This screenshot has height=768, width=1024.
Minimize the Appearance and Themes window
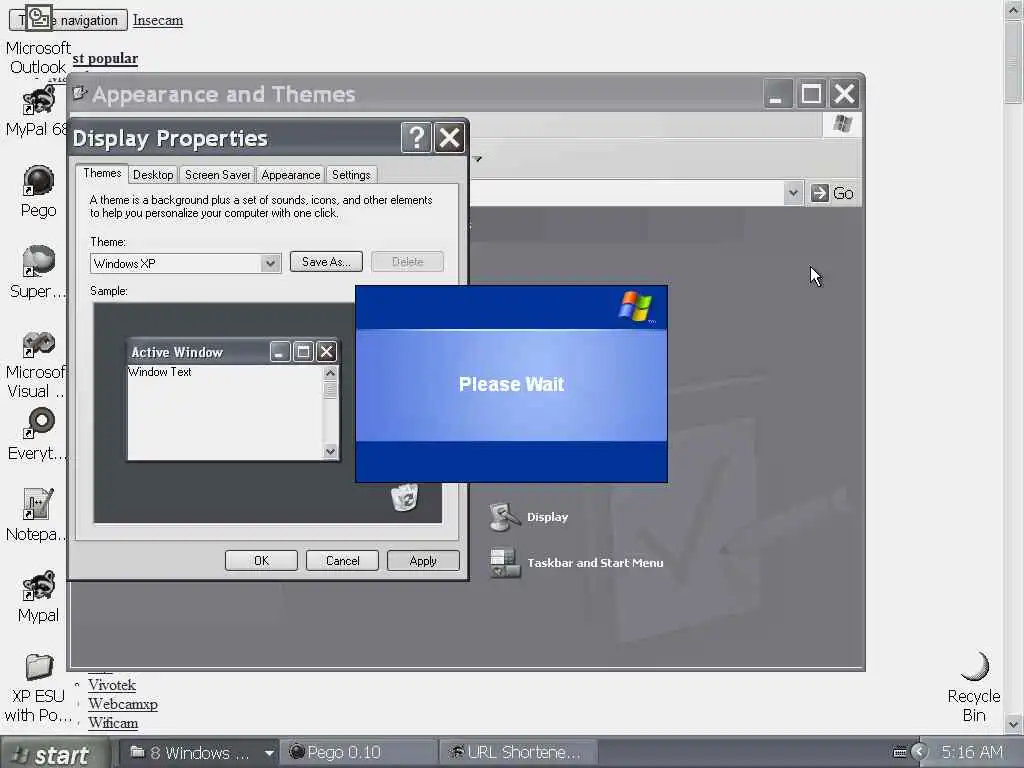[x=778, y=94]
